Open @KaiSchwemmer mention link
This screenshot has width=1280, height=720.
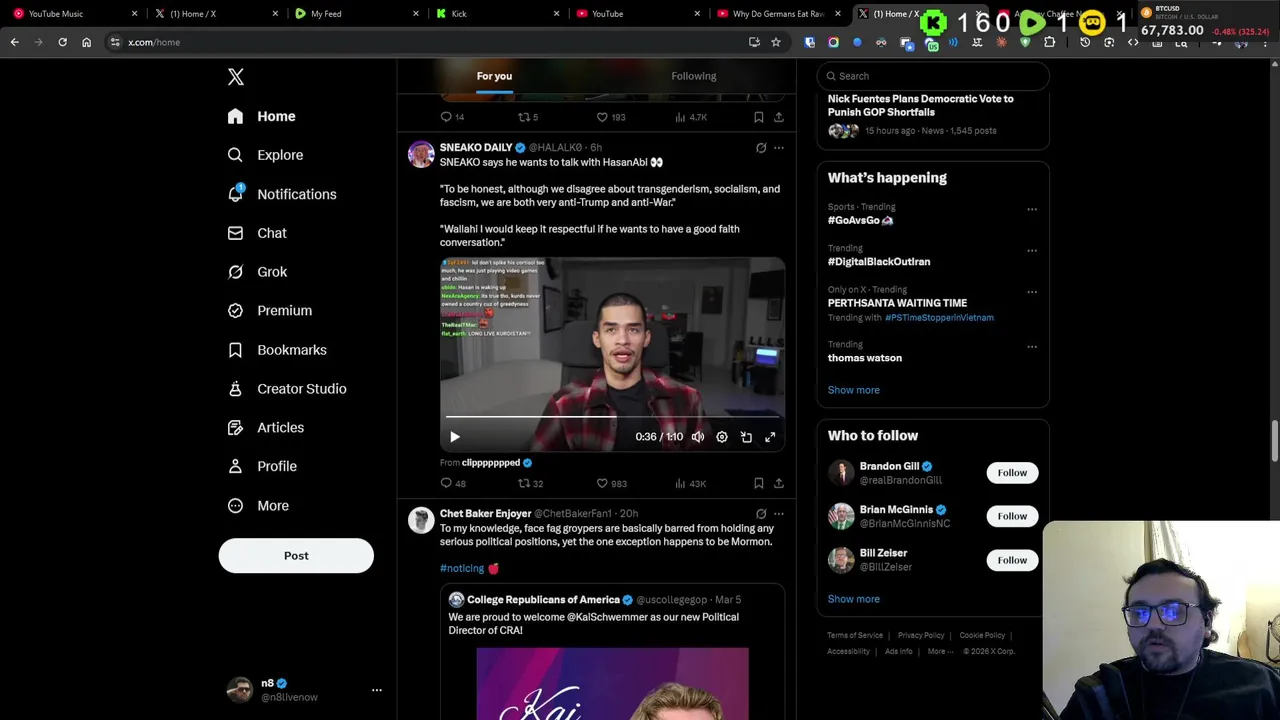click(609, 617)
